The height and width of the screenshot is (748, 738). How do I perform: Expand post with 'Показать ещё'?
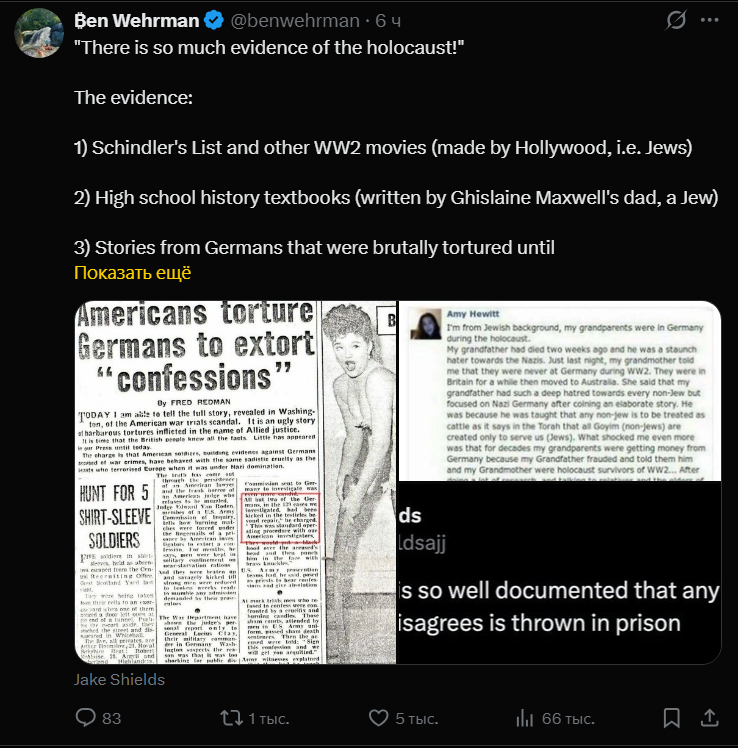[133, 273]
